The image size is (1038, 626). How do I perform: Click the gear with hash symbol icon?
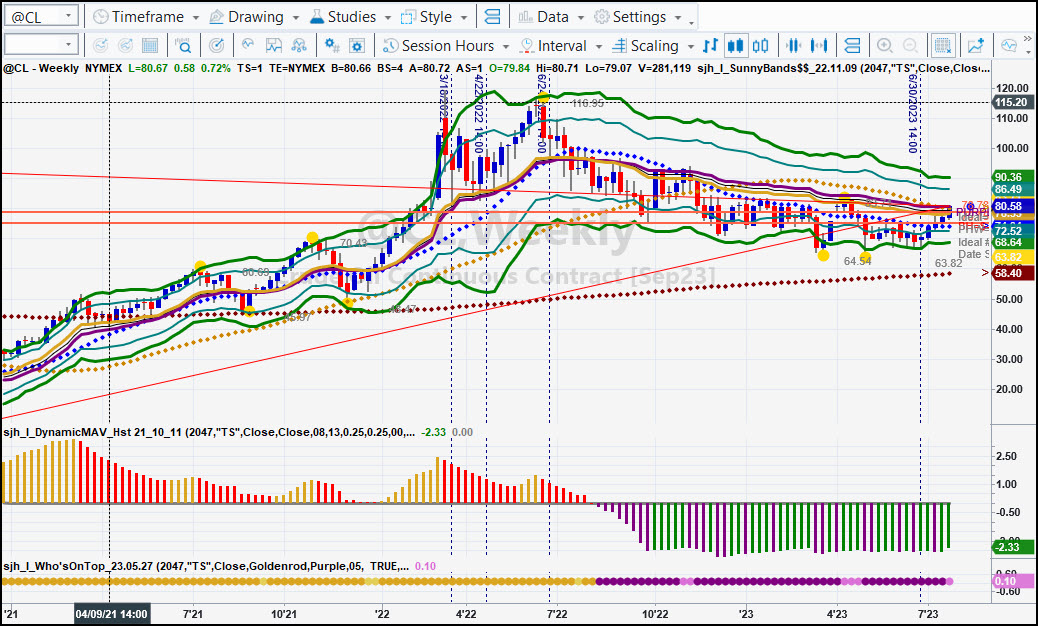pyautogui.click(x=332, y=46)
